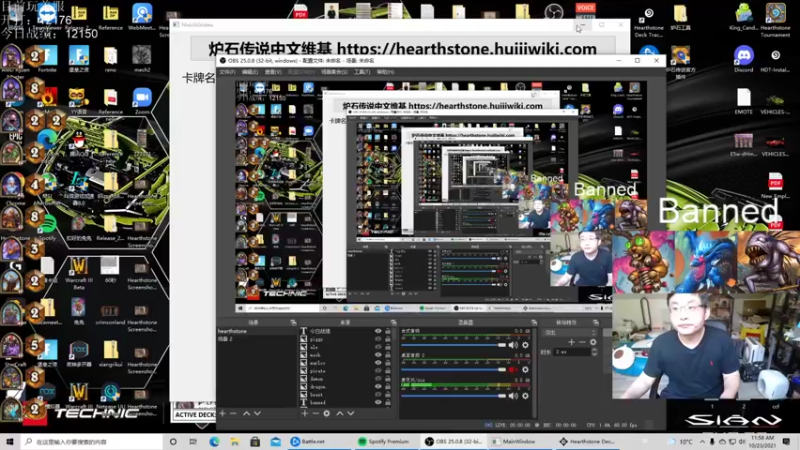Viewport: 800px width, 450px height.
Task: Add a new source with the sources plus icon
Action: tap(305, 413)
